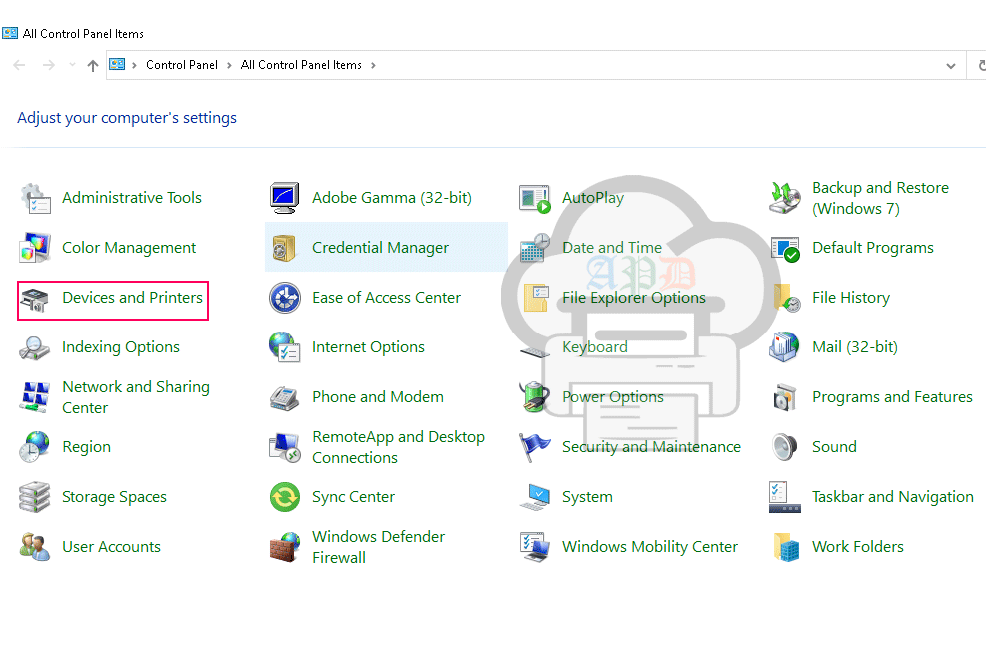The width and height of the screenshot is (986, 657).
Task: Click the address bar Control Panel icon
Action: click(x=118, y=65)
